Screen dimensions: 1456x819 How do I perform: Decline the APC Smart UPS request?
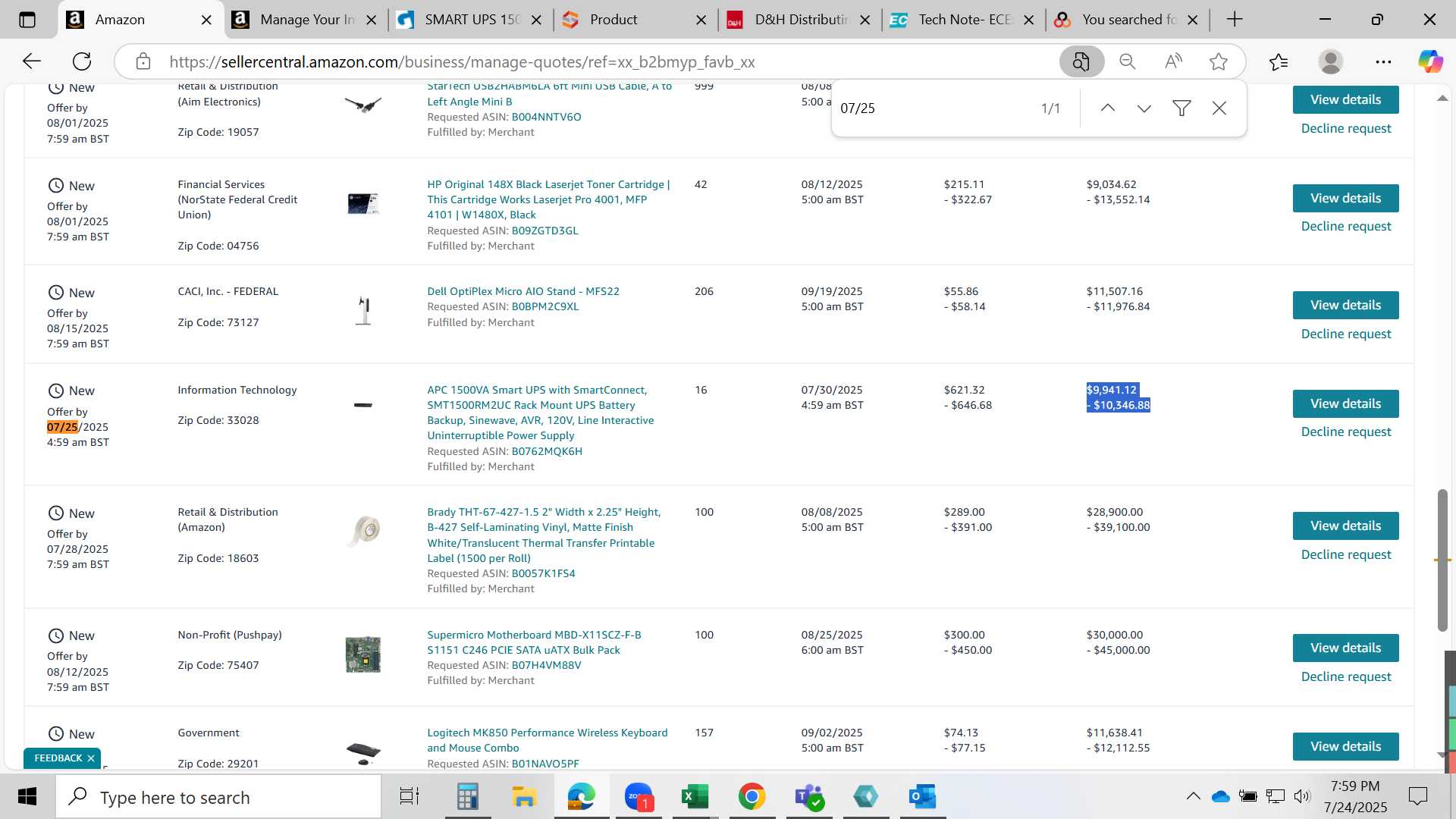click(1345, 432)
